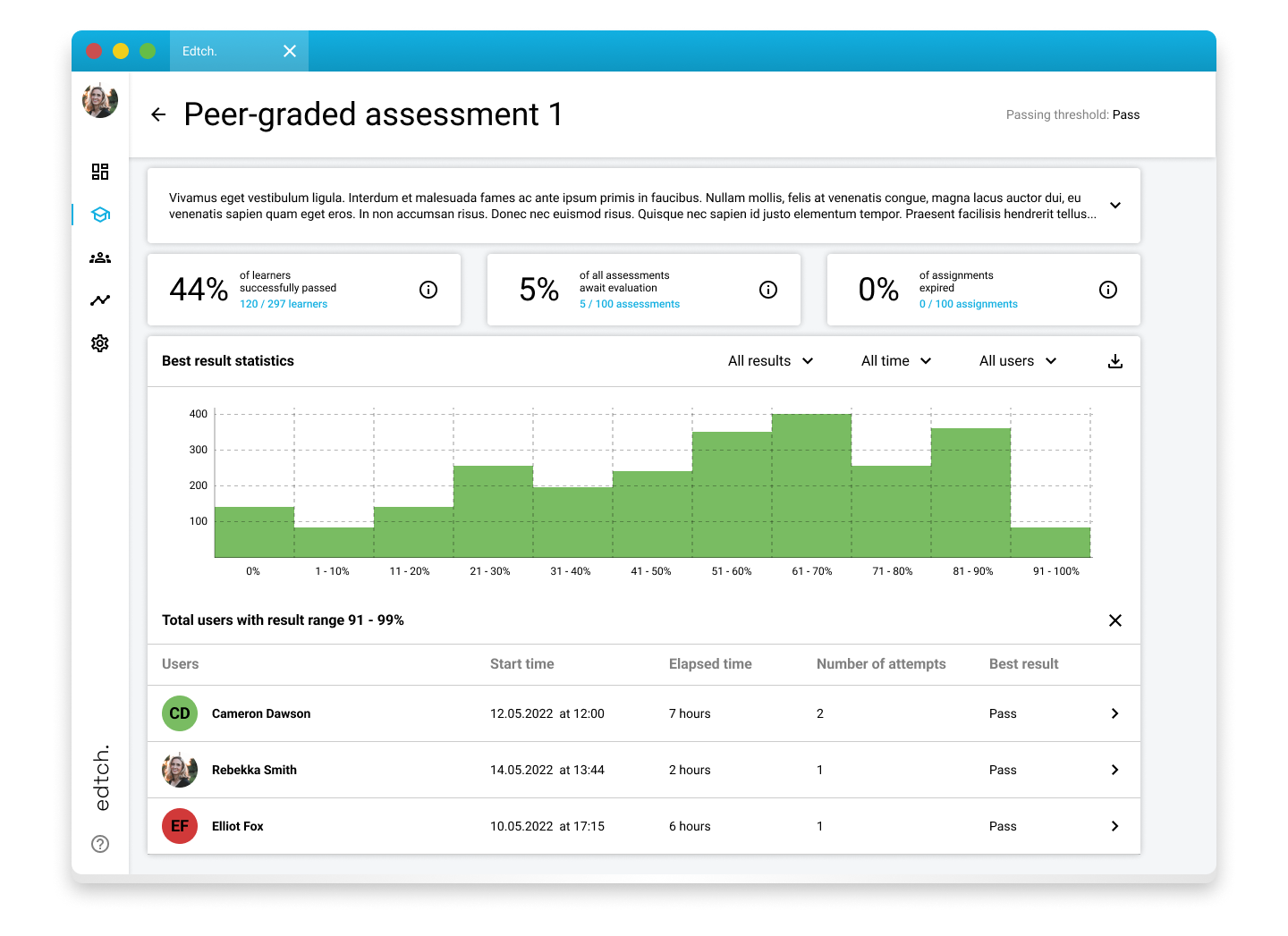Screen dimensions: 1288x936
Task: Open the 120 / 297 learners link
Action: 284,304
